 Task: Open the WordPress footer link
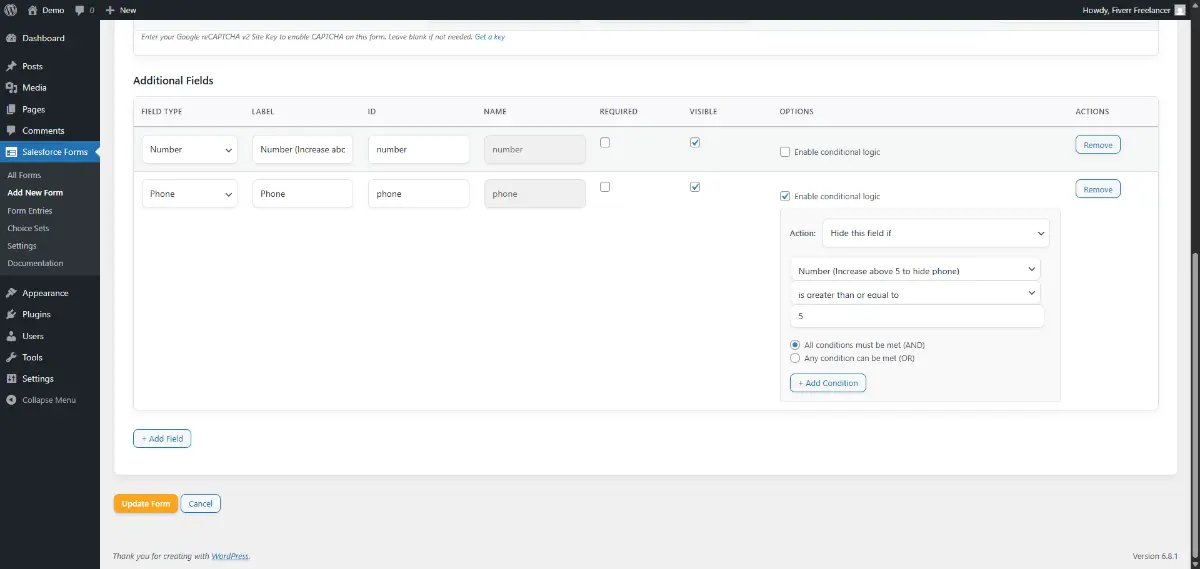coord(230,556)
